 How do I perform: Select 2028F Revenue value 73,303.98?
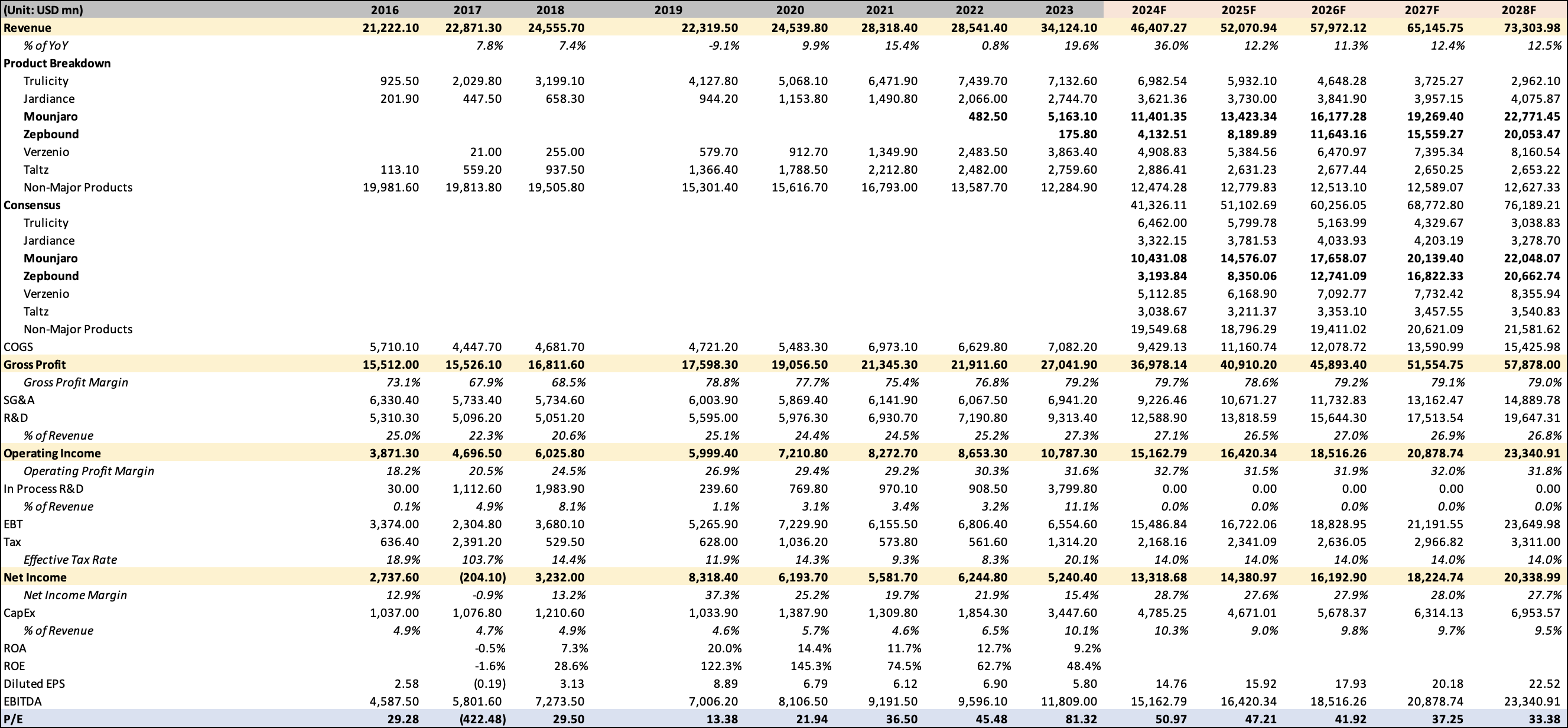[1531, 27]
